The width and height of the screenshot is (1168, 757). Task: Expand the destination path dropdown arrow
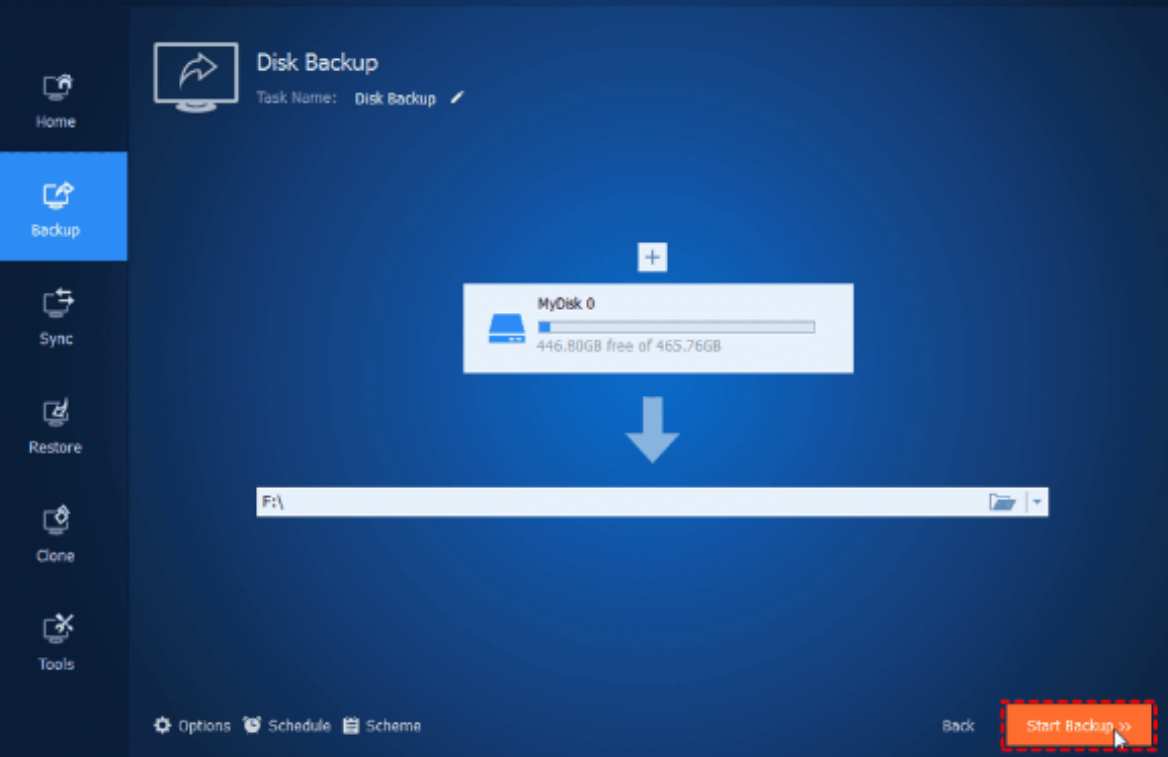point(1037,503)
